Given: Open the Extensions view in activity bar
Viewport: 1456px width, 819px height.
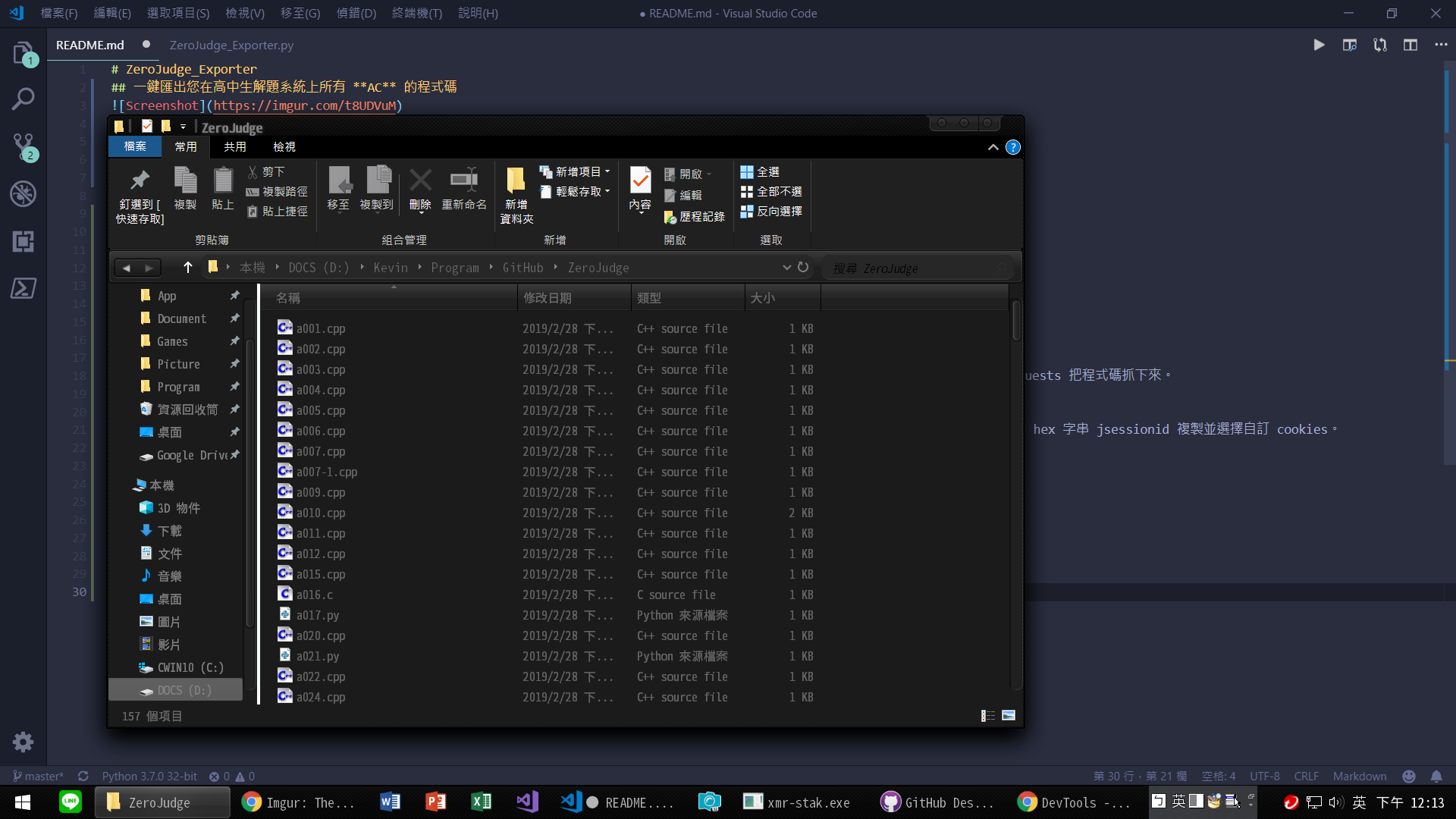Looking at the screenshot, I should click(24, 241).
